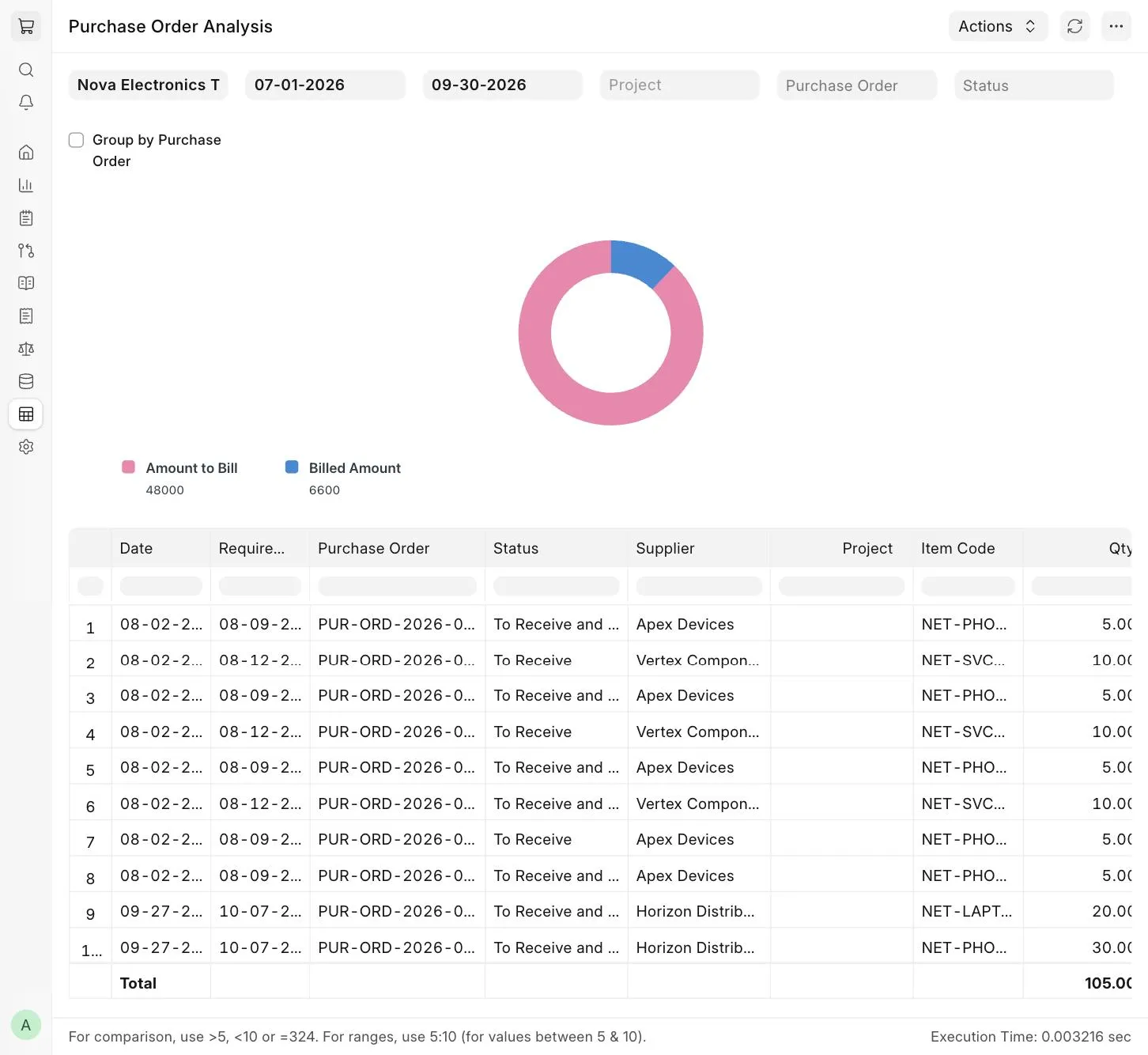Click the Total label in the footer row

pos(138,983)
